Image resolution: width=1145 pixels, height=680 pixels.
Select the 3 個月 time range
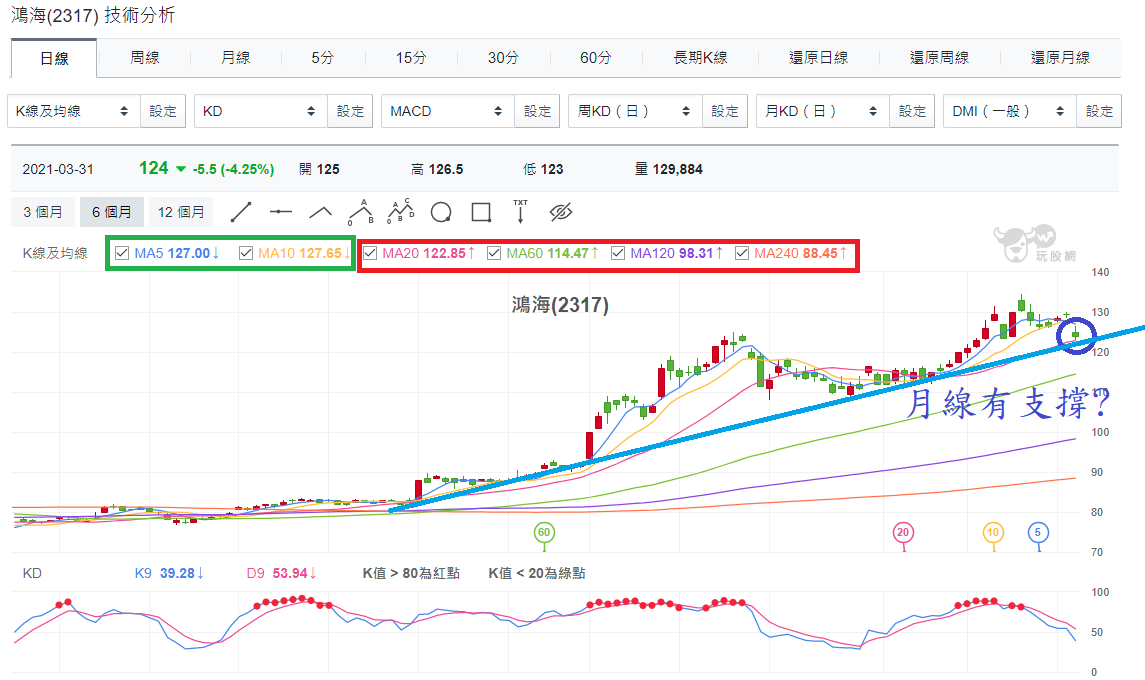42,212
